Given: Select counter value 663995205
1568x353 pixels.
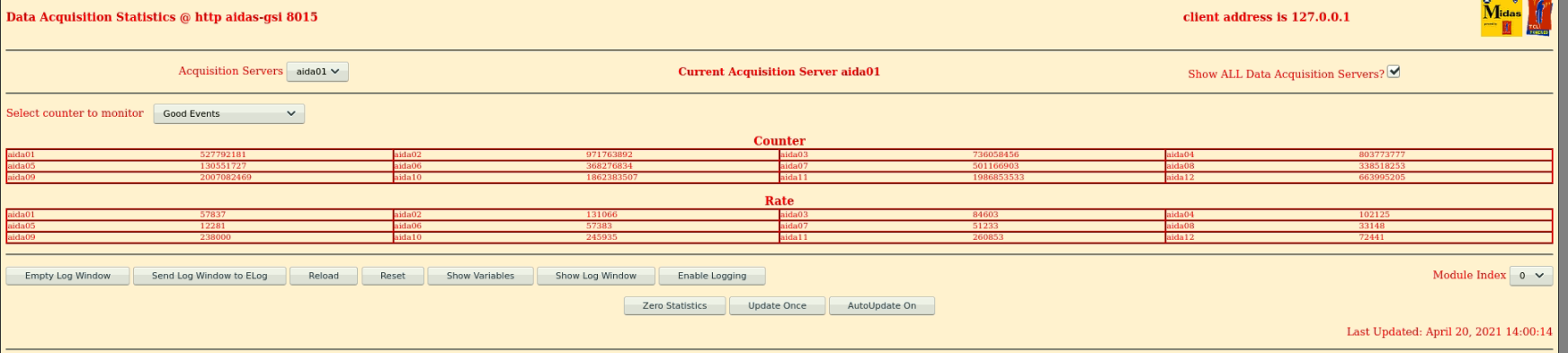Looking at the screenshot, I should (1382, 178).
